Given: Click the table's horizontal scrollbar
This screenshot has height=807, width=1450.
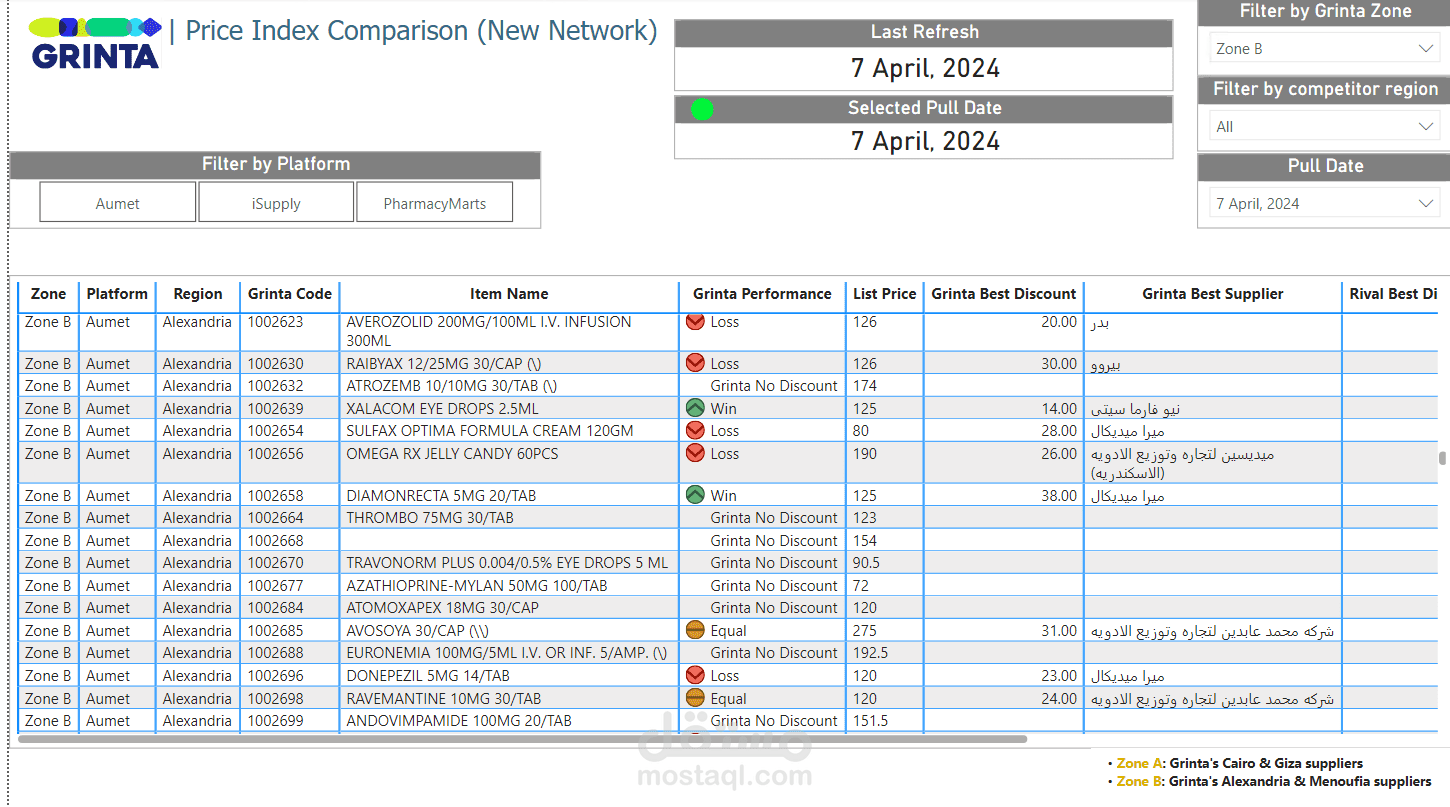Looking at the screenshot, I should point(523,739).
